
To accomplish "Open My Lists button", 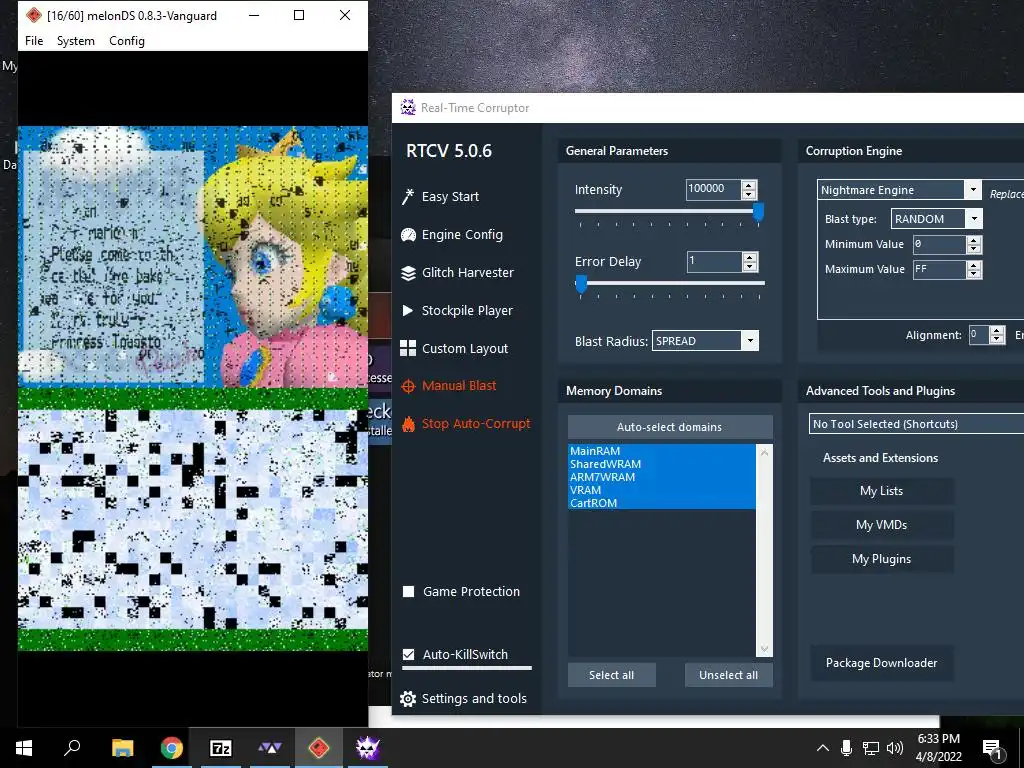I will pos(882,491).
